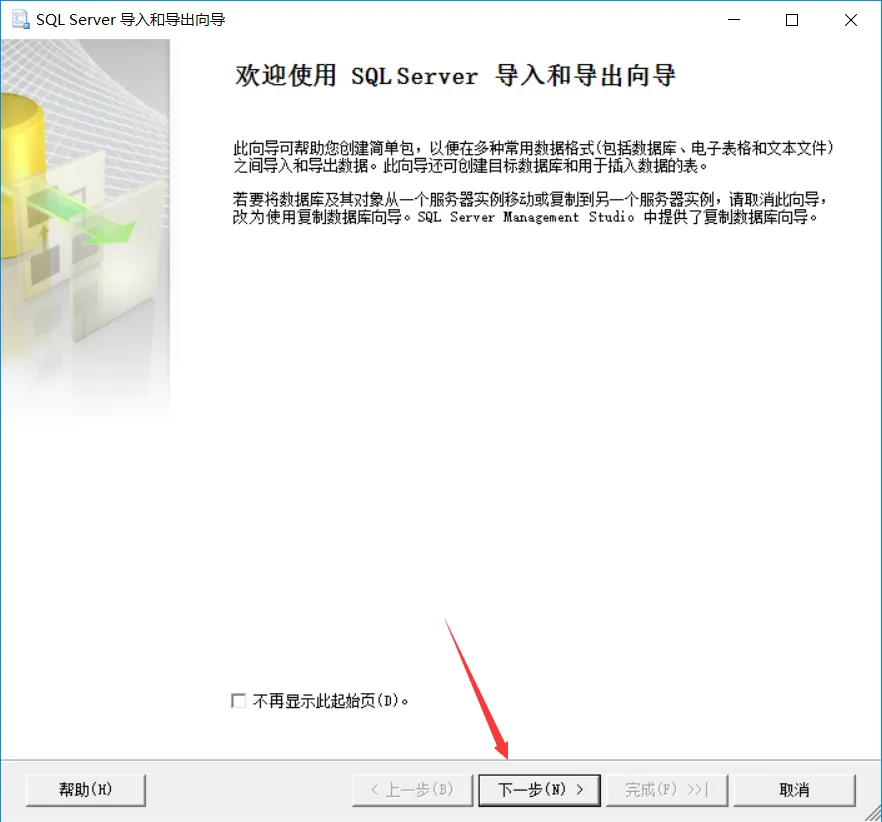Close the wizard with the X button
The image size is (882, 822).
click(x=850, y=20)
